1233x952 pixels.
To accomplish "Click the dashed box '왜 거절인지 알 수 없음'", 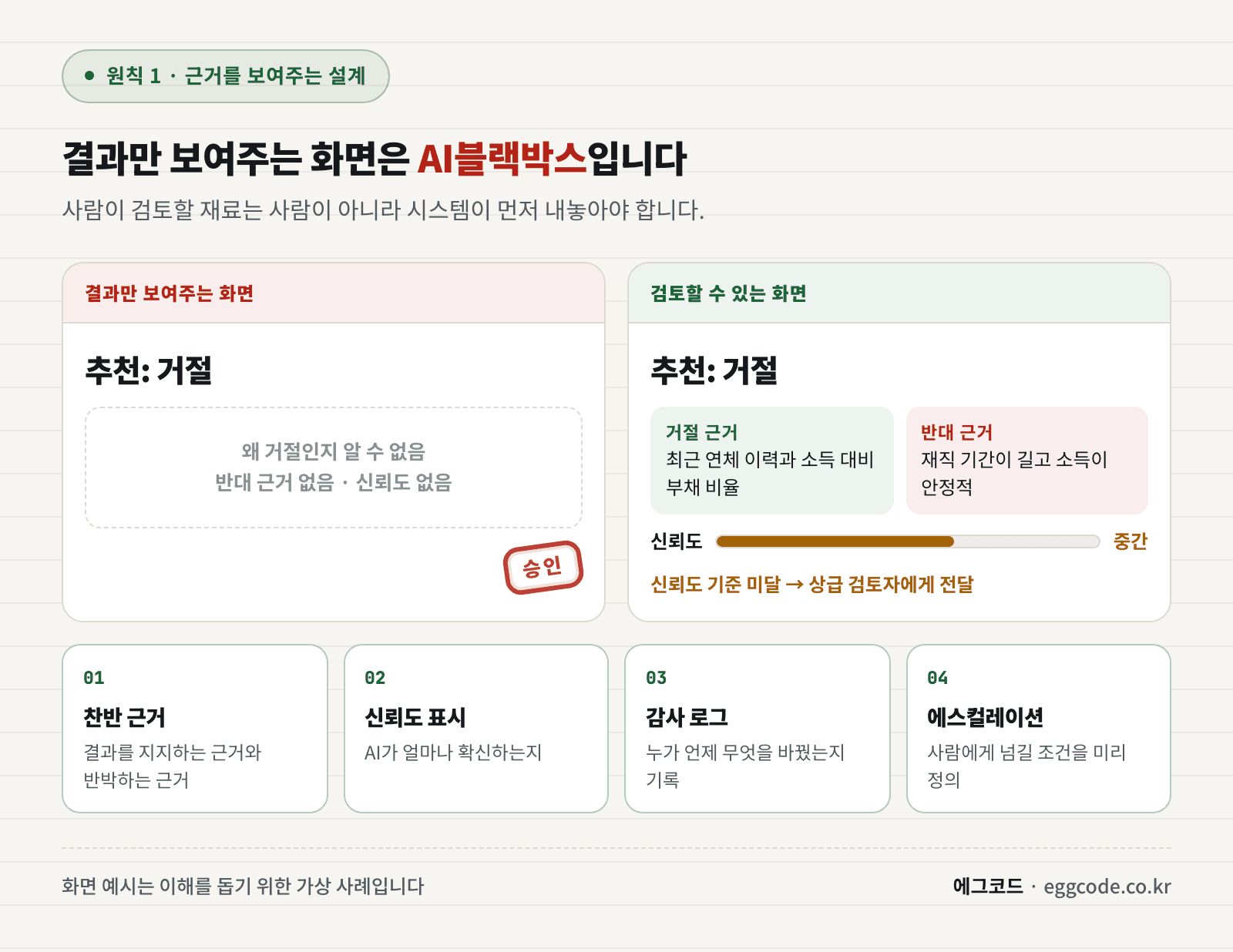I will pyautogui.click(x=334, y=468).
